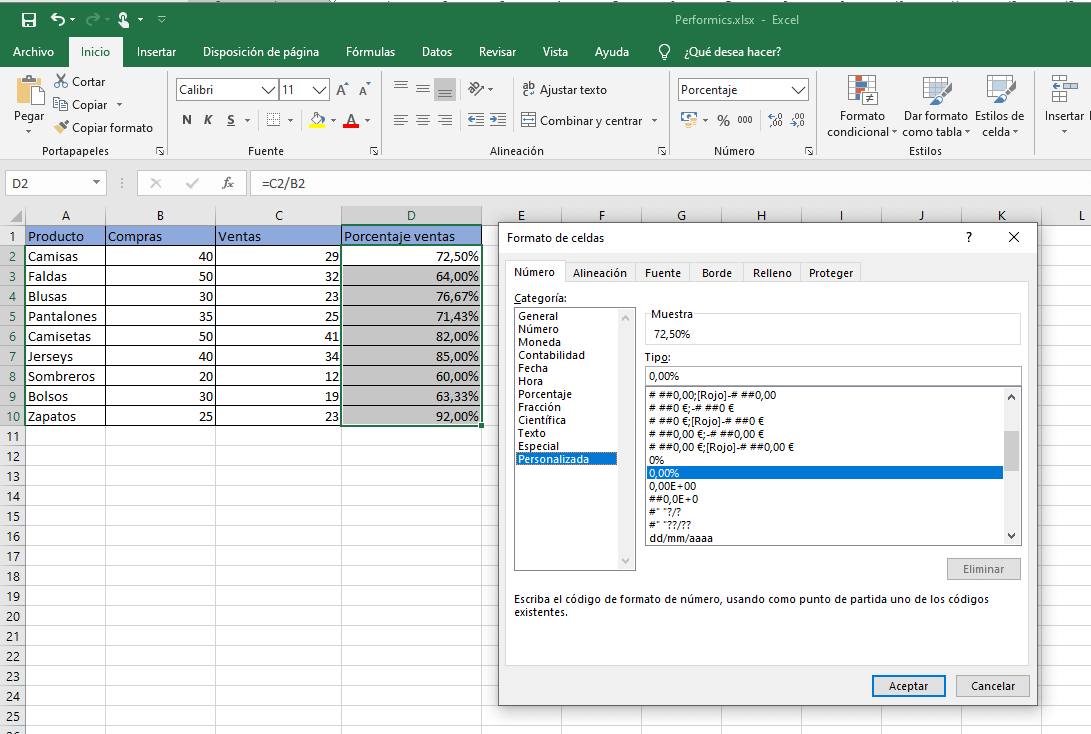Click the fill color paint bucket
Image resolution: width=1091 pixels, height=734 pixels.
317,120
